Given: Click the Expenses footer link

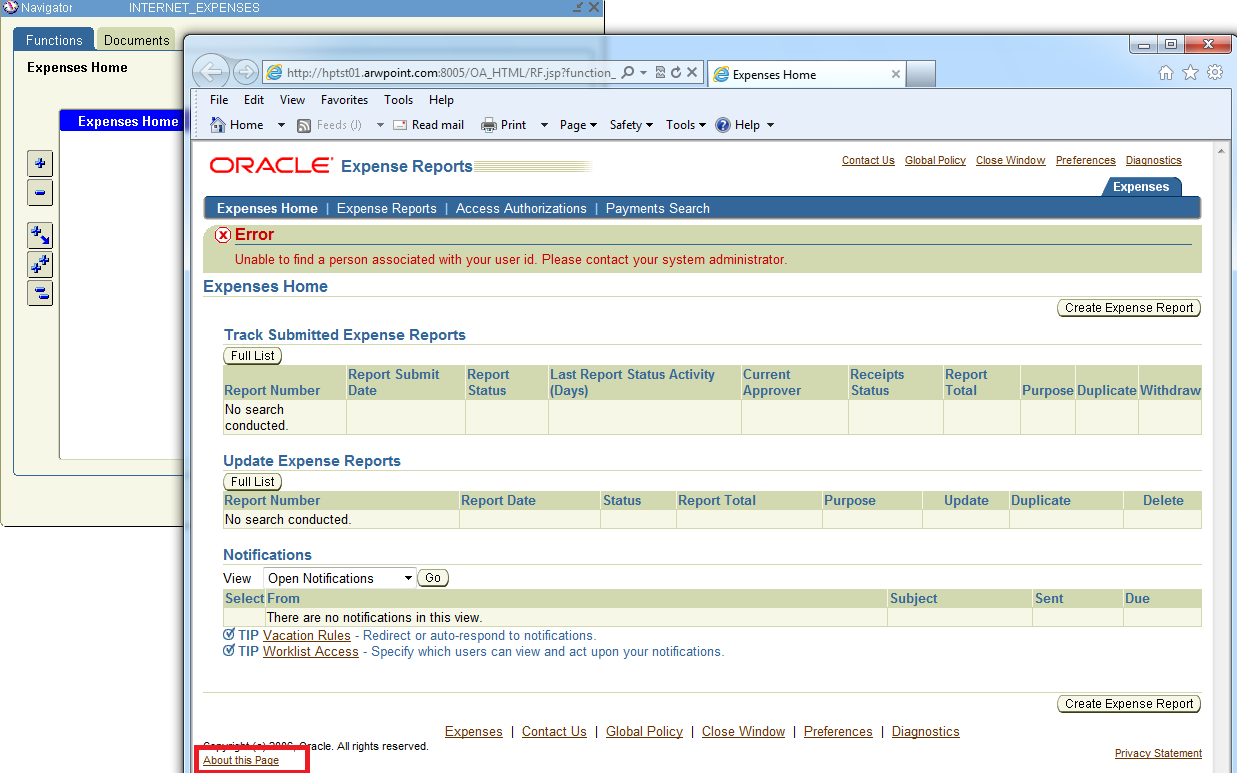Looking at the screenshot, I should [x=474, y=732].
